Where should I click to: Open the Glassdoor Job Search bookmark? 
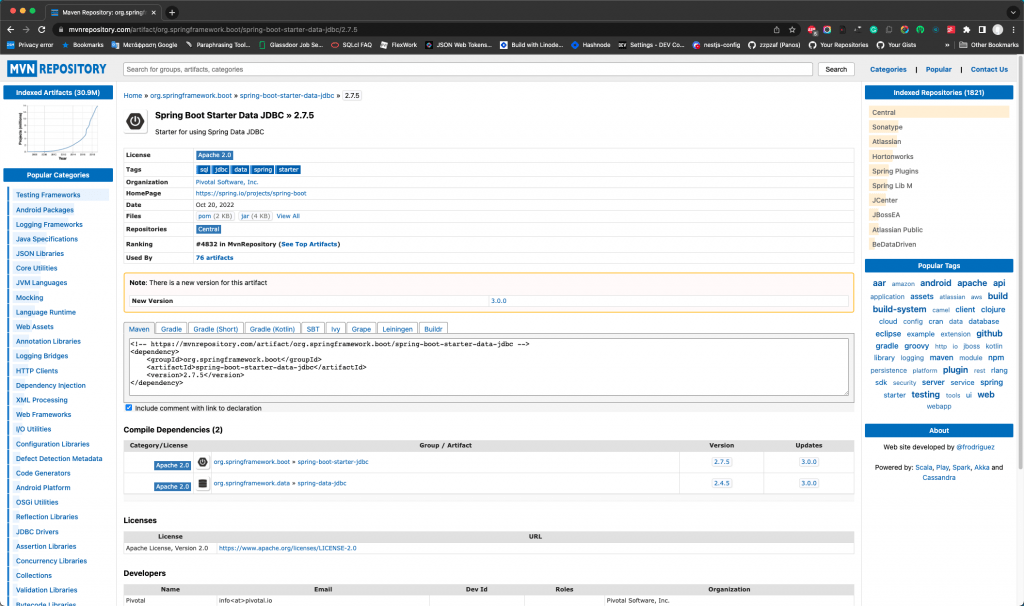pos(291,45)
